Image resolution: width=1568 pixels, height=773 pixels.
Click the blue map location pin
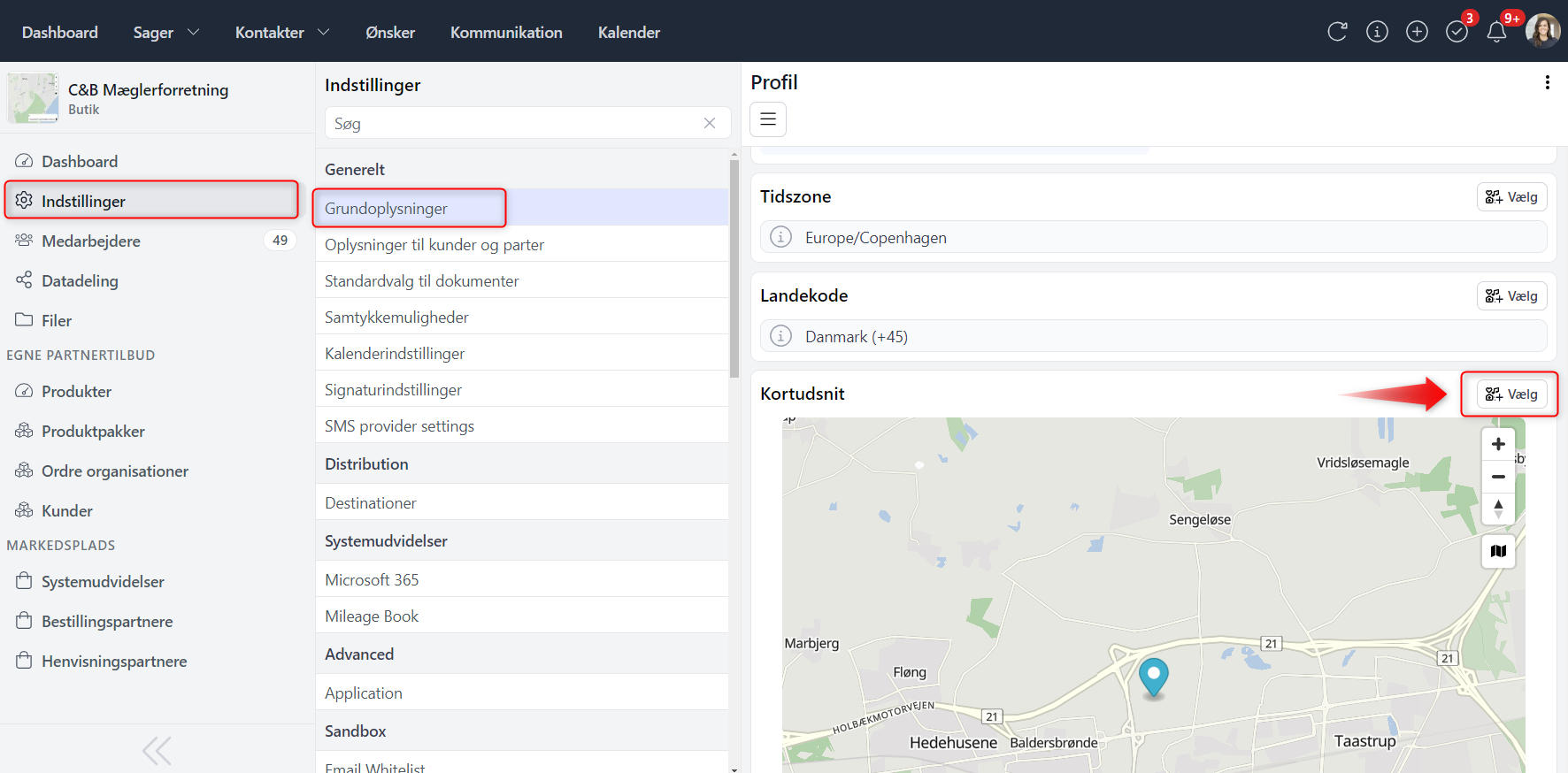pyautogui.click(x=1153, y=676)
